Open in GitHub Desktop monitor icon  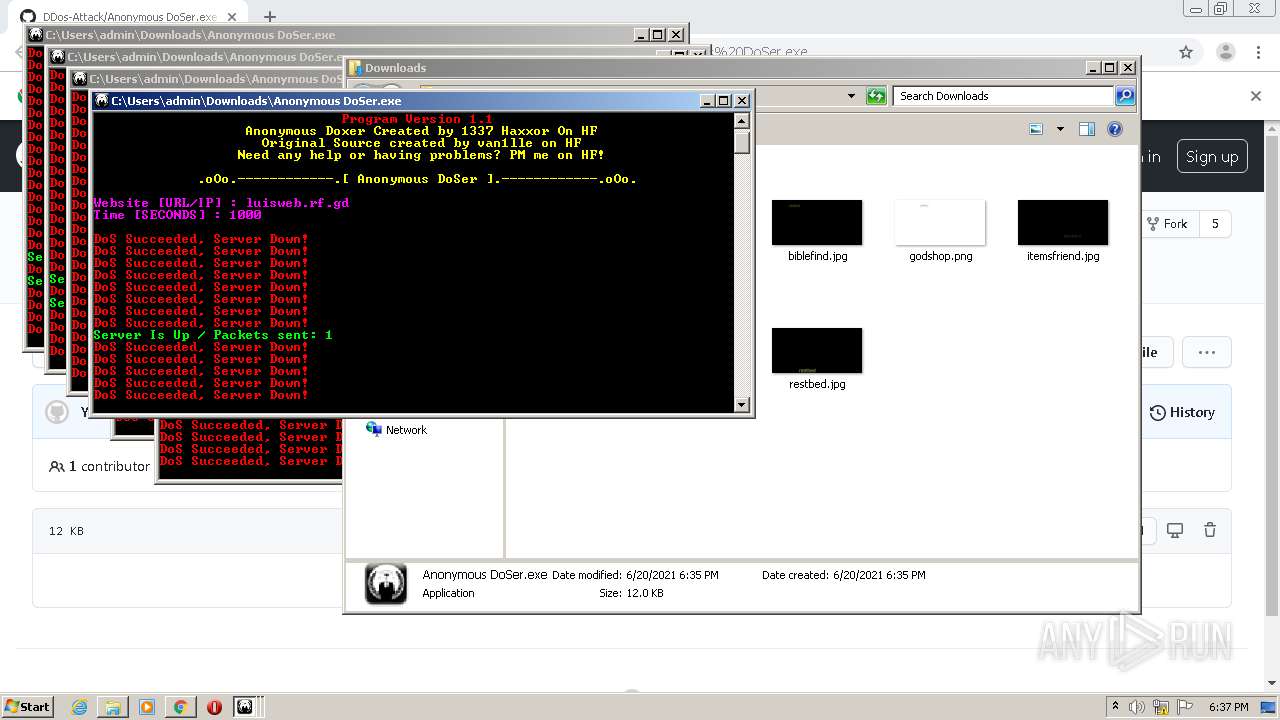pos(1175,531)
